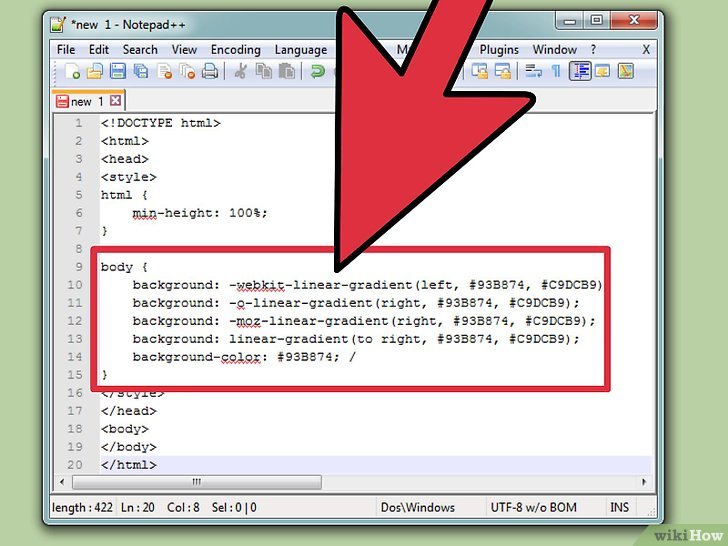Click the New file toolbar icon

pyautogui.click(x=73, y=71)
